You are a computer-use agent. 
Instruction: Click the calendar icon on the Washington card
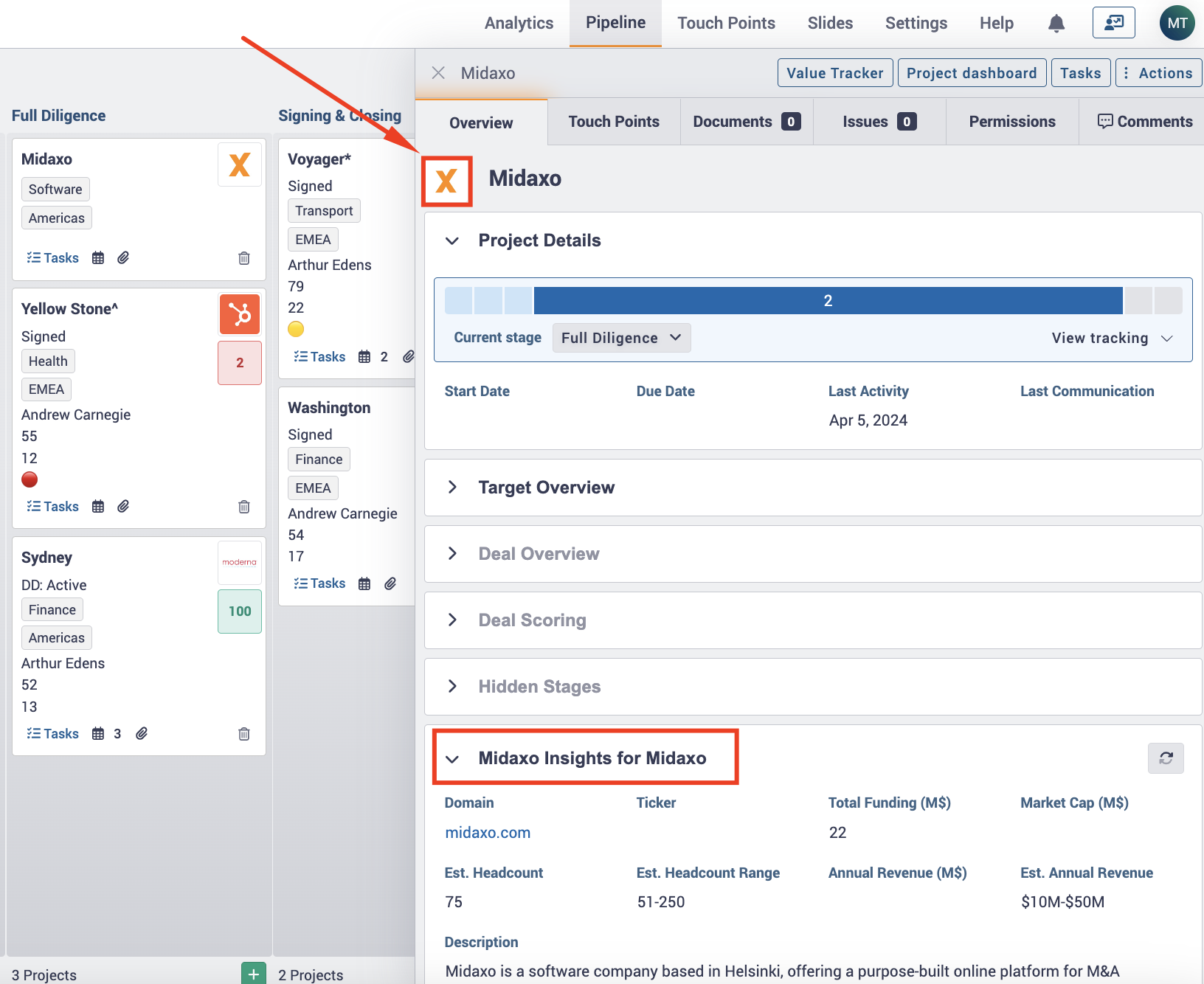pos(364,583)
